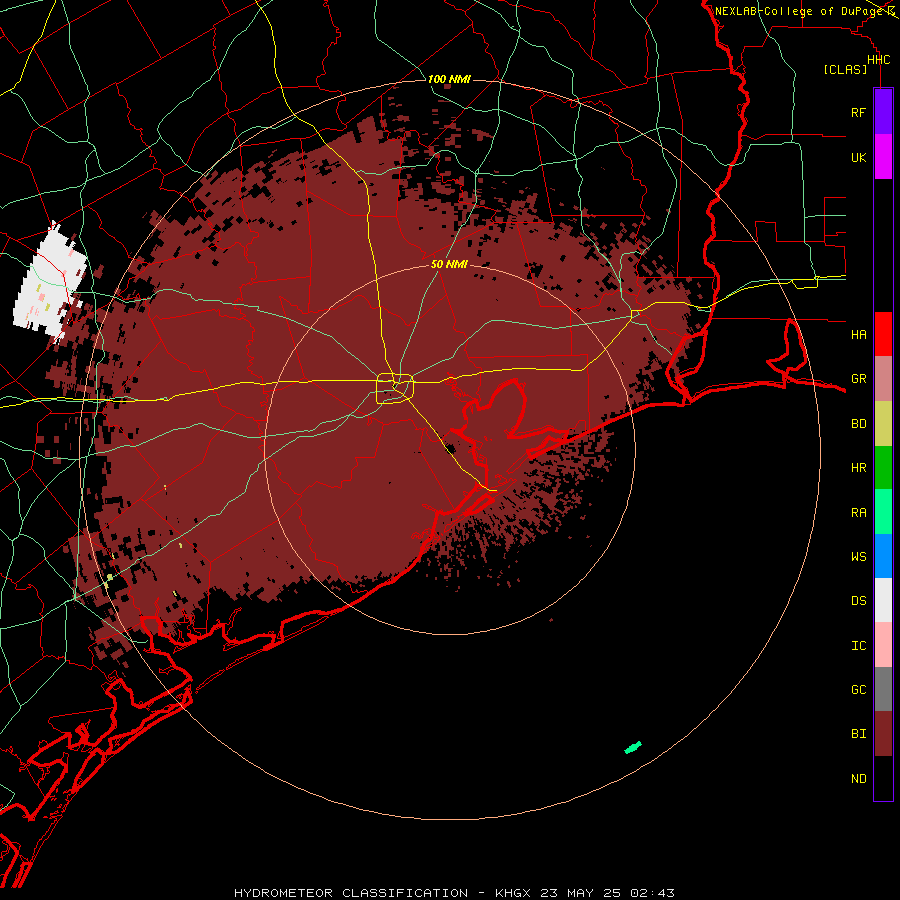This screenshot has width=900, height=900.
Task: Click the IC light pink legend swatch
Action: pos(883,645)
